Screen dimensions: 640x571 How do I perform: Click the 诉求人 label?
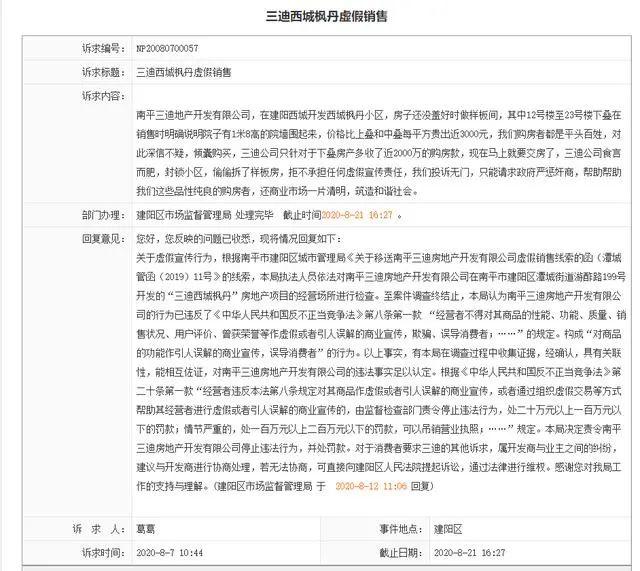click(99, 529)
